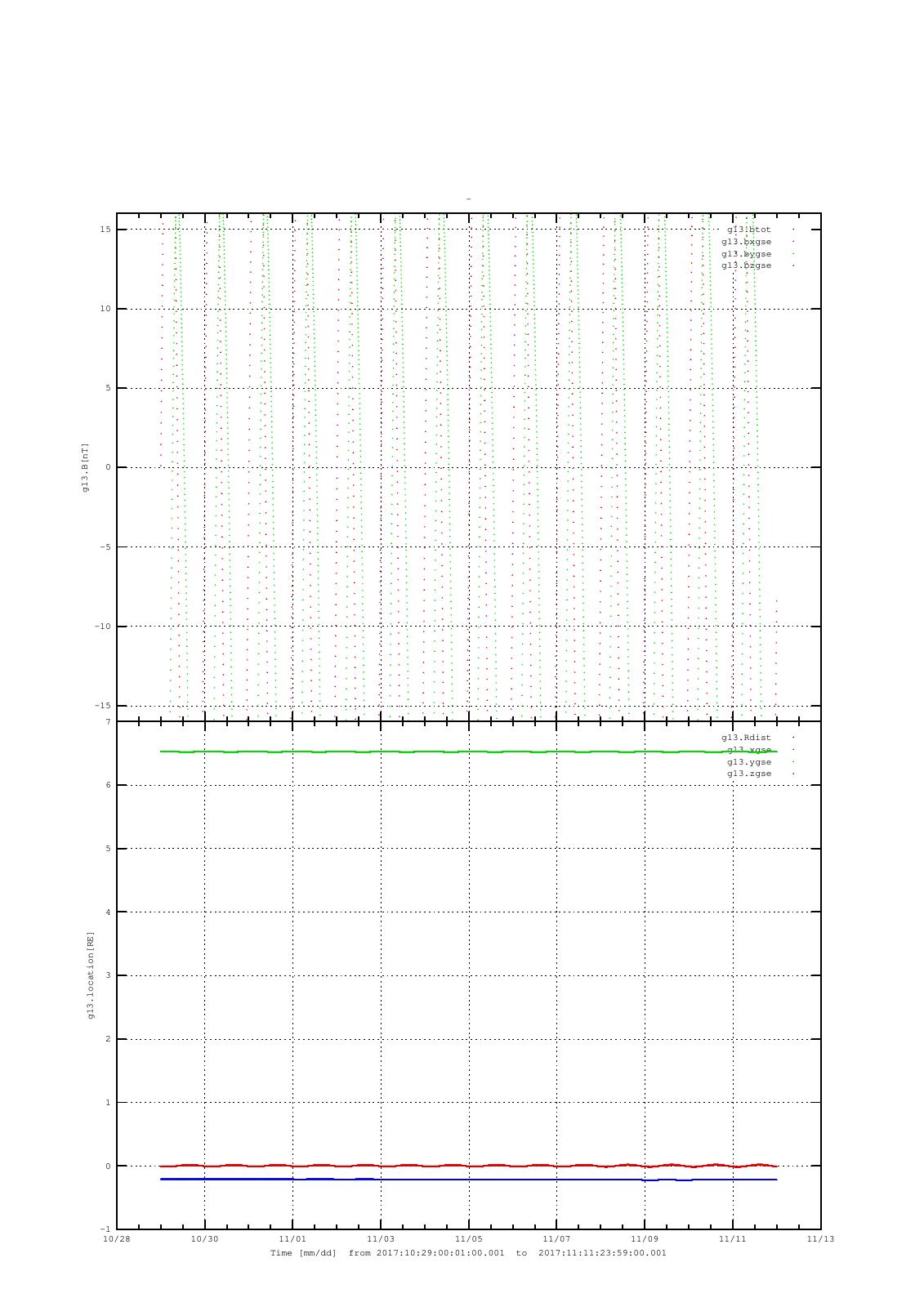Viewport: 924px width, 1307px height.
Task: Select the 11/13 date tick label
Action: pos(821,1239)
